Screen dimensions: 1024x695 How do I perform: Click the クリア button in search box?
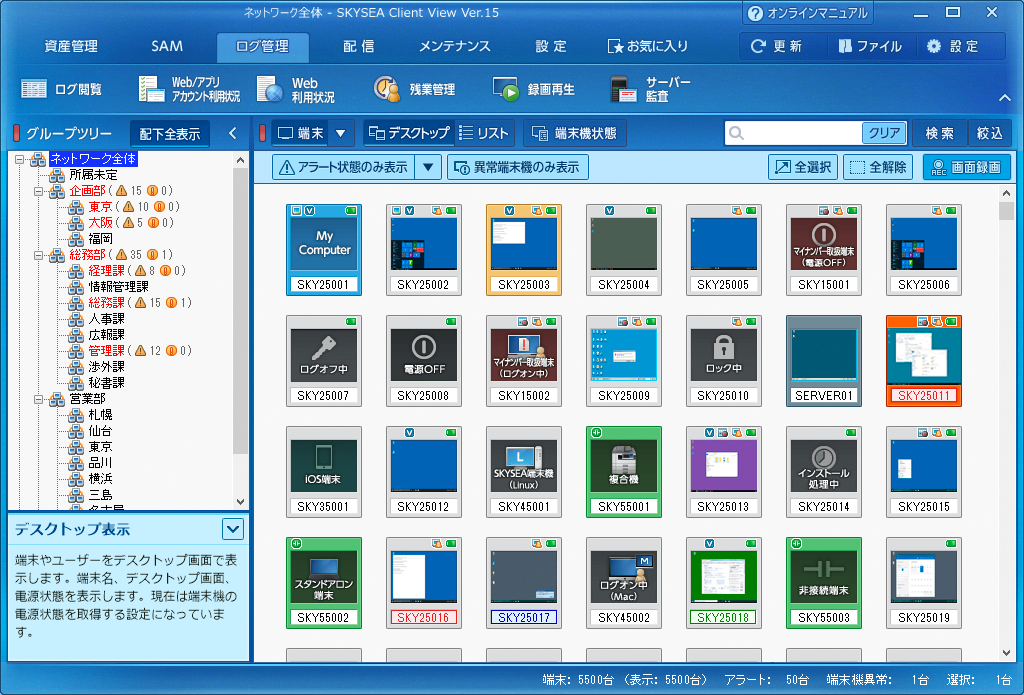884,133
